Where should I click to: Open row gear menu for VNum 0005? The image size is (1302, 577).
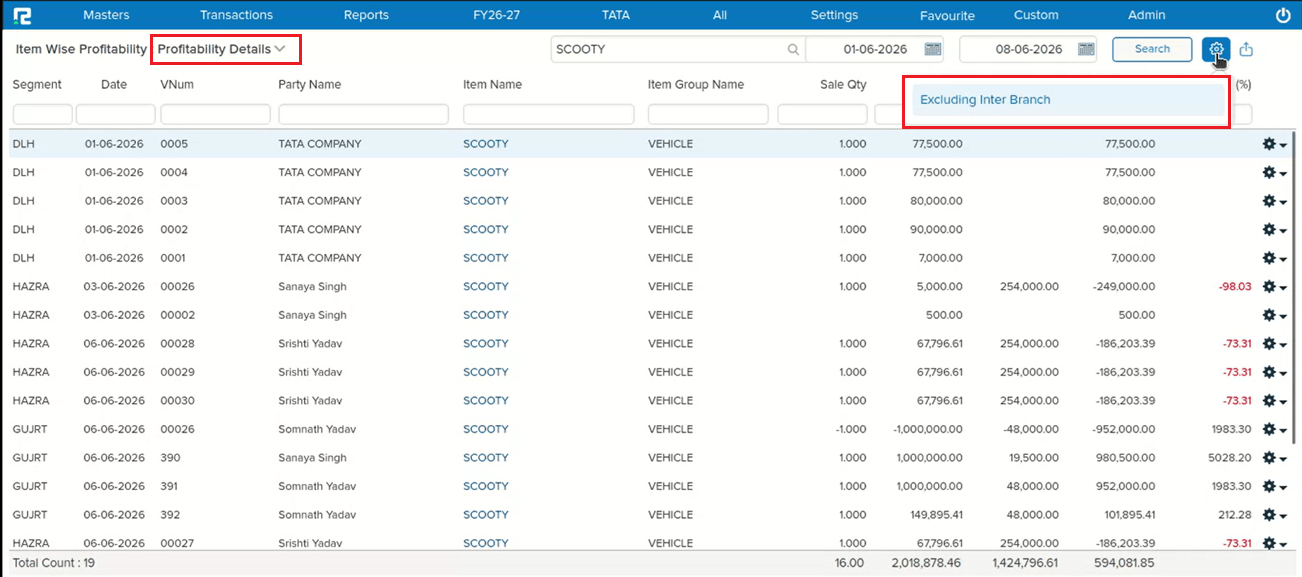(1274, 144)
